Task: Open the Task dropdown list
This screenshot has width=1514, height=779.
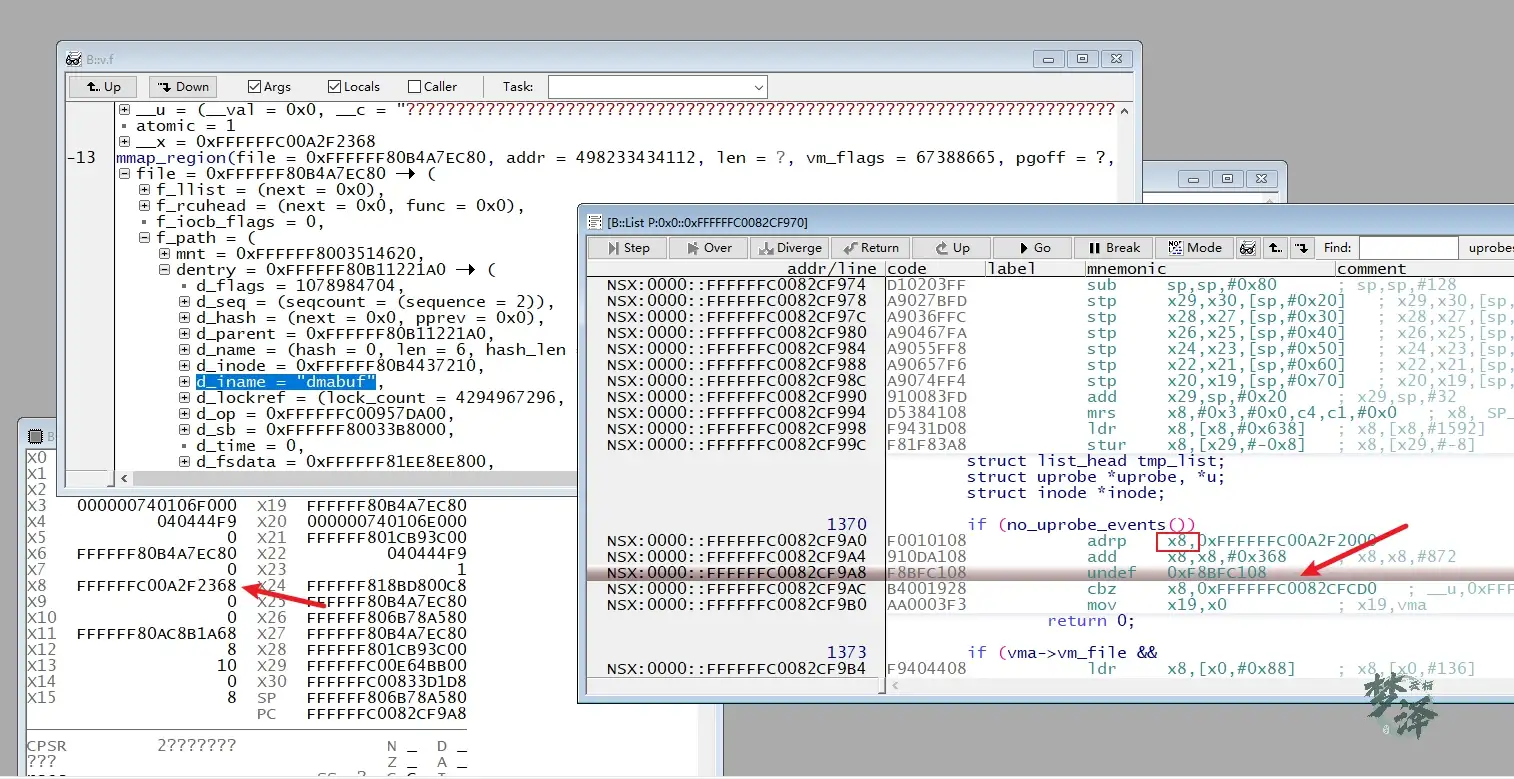Action: tap(758, 87)
